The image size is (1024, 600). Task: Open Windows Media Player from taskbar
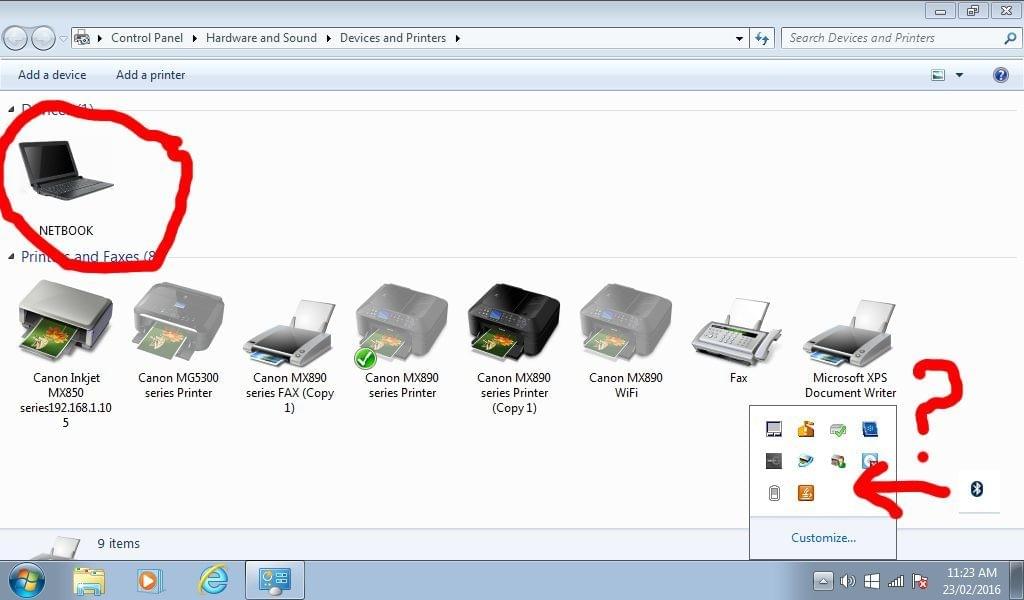point(150,581)
